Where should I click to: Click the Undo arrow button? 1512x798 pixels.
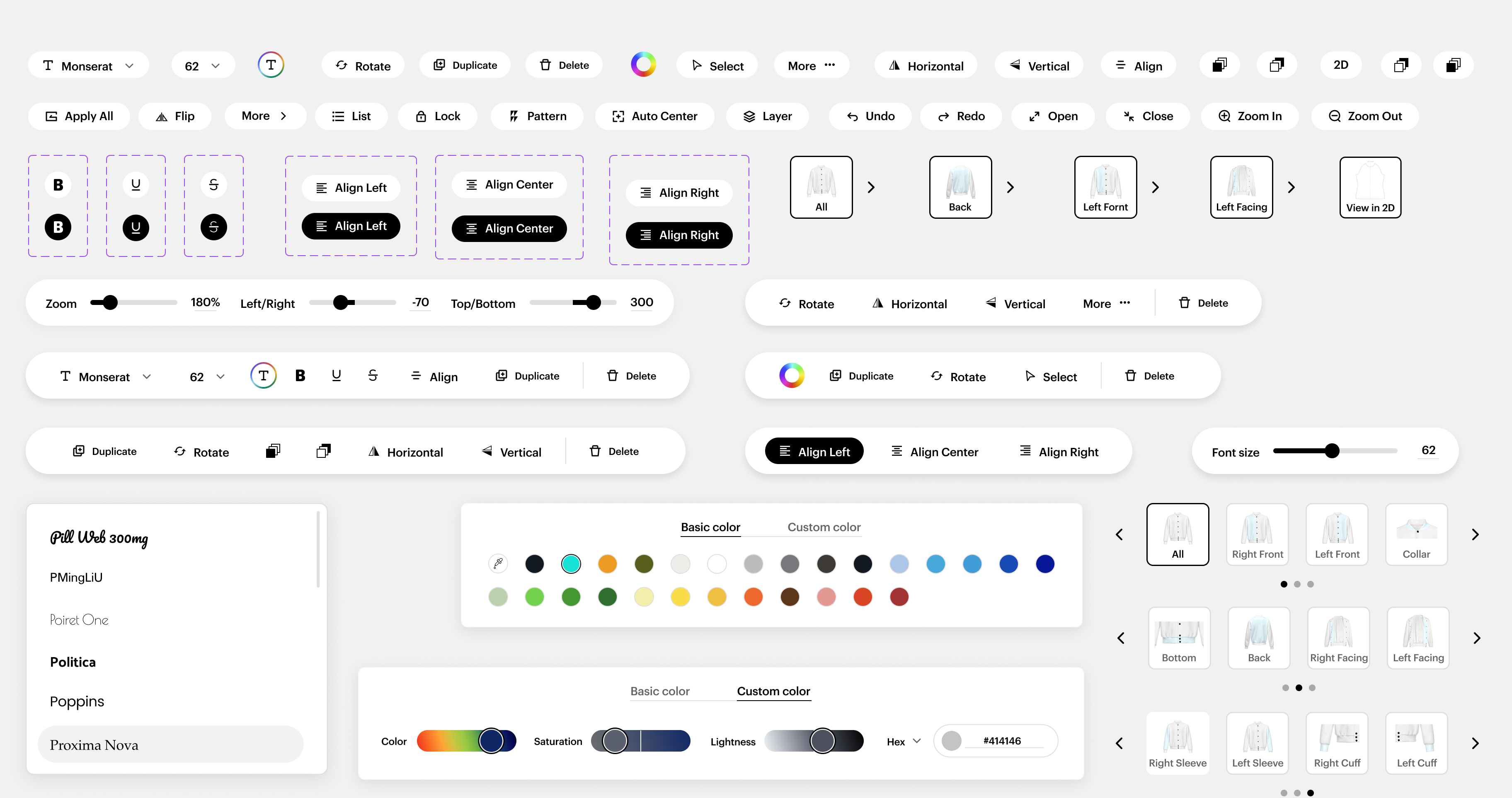coord(870,116)
